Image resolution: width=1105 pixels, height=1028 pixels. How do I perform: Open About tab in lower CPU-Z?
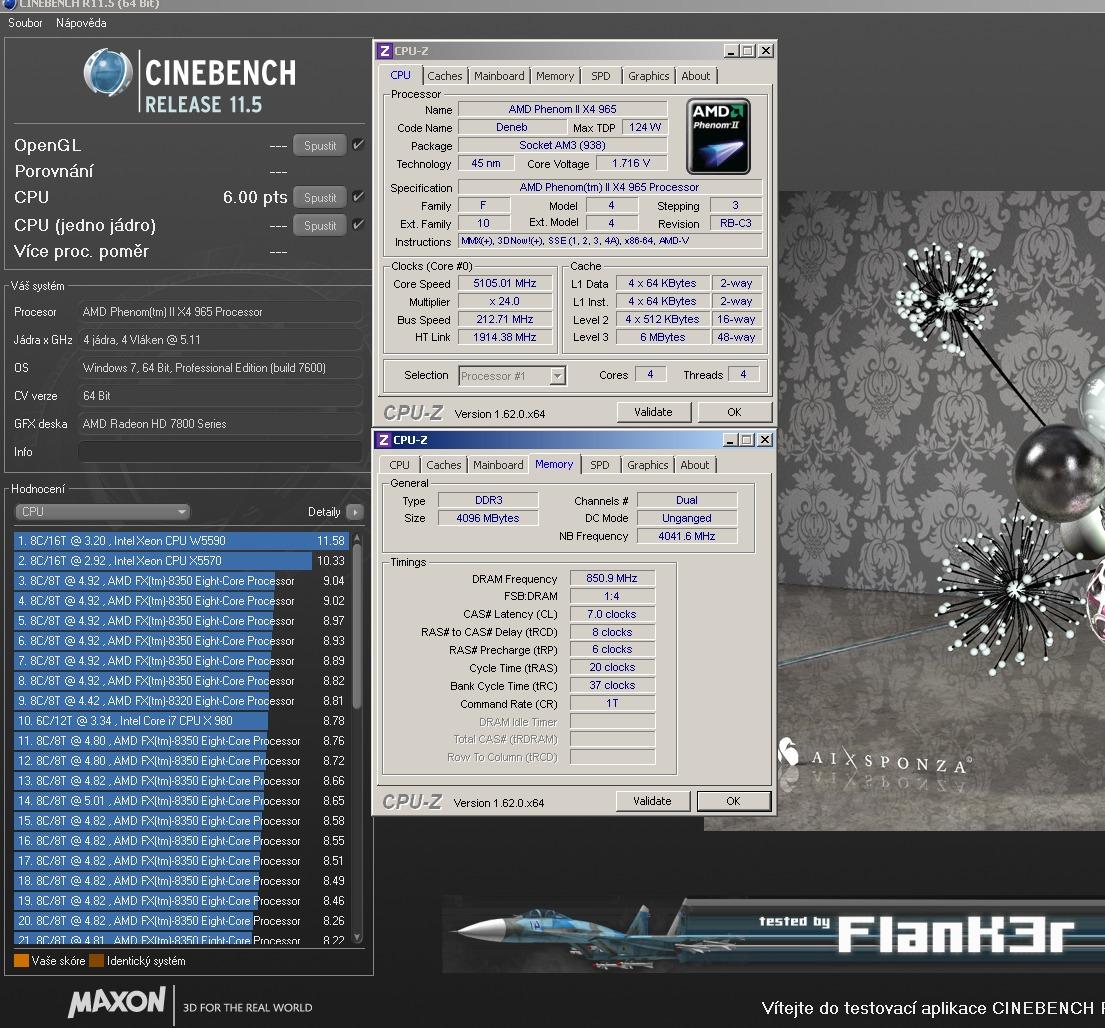pyautogui.click(x=695, y=465)
